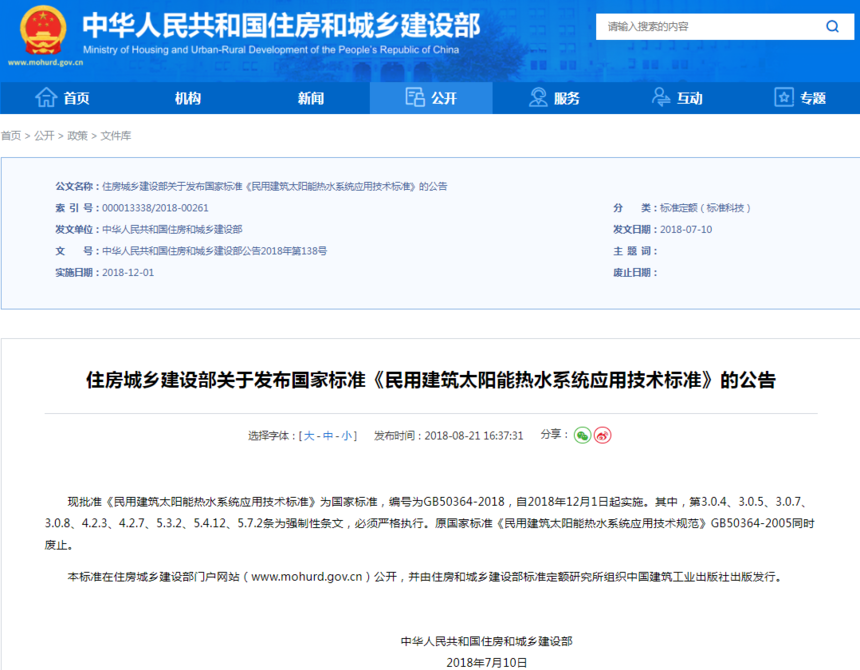Open 文件库 breadcrumb link
The image size is (860, 670).
(116, 135)
